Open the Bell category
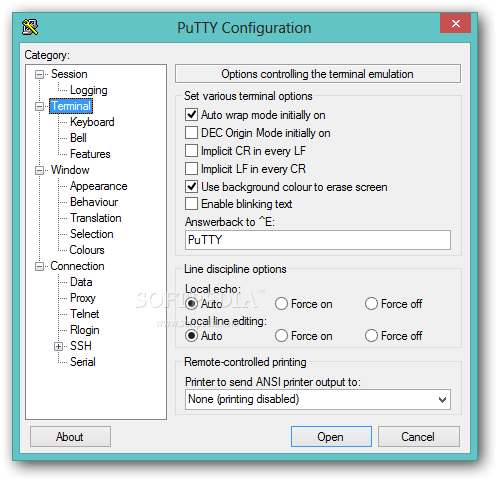Image resolution: width=498 pixels, height=481 pixels. tap(78, 138)
